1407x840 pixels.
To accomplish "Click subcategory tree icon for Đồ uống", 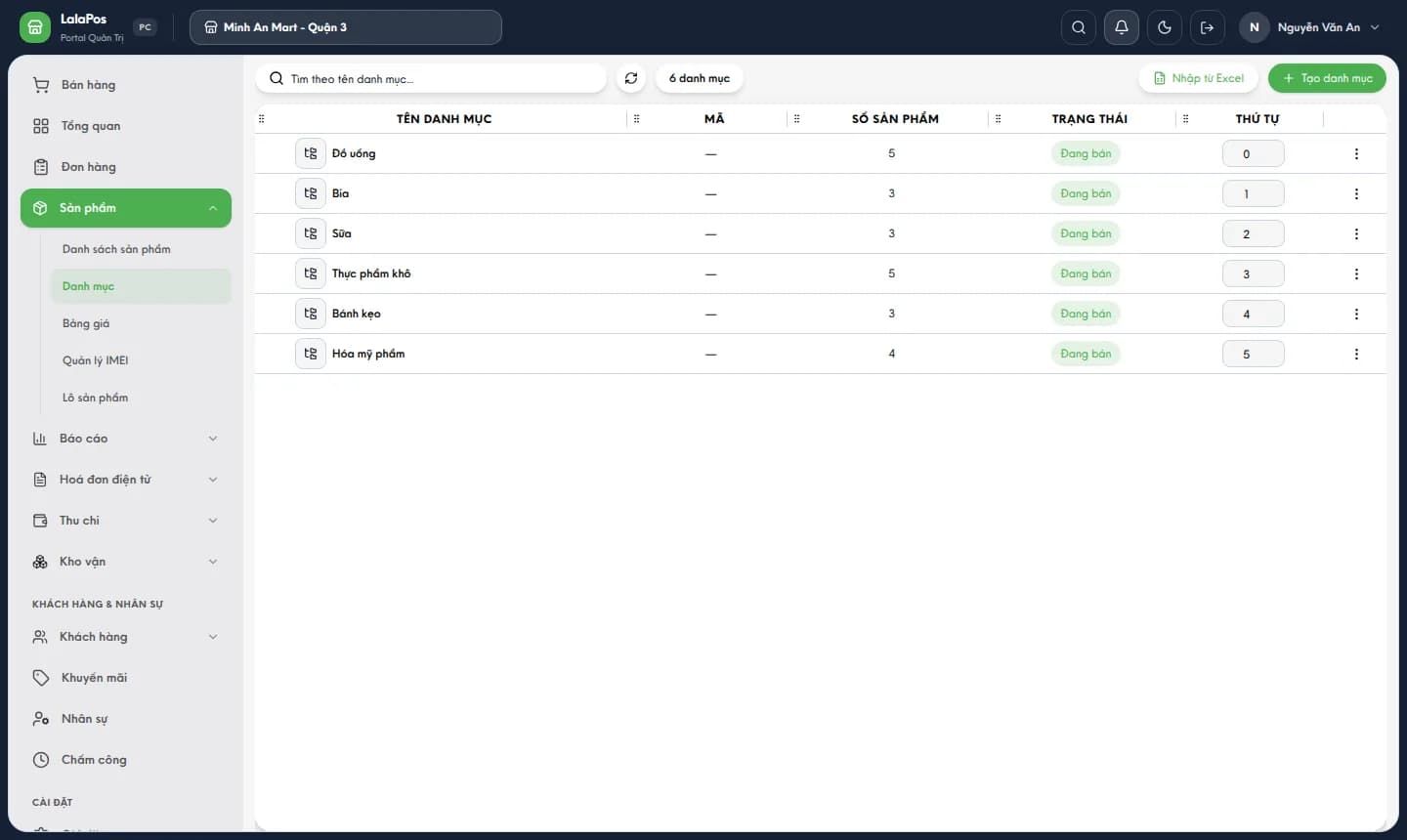I will pyautogui.click(x=311, y=153).
